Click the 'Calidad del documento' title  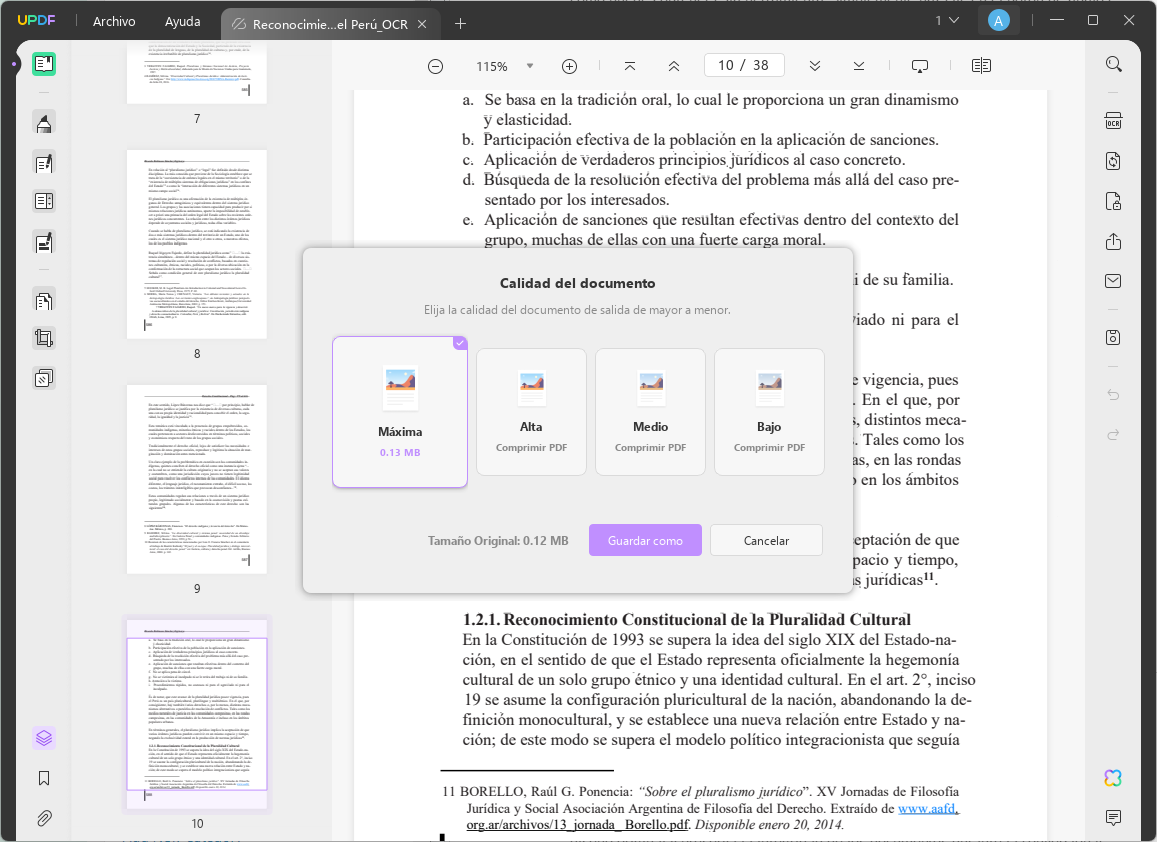coord(578,283)
